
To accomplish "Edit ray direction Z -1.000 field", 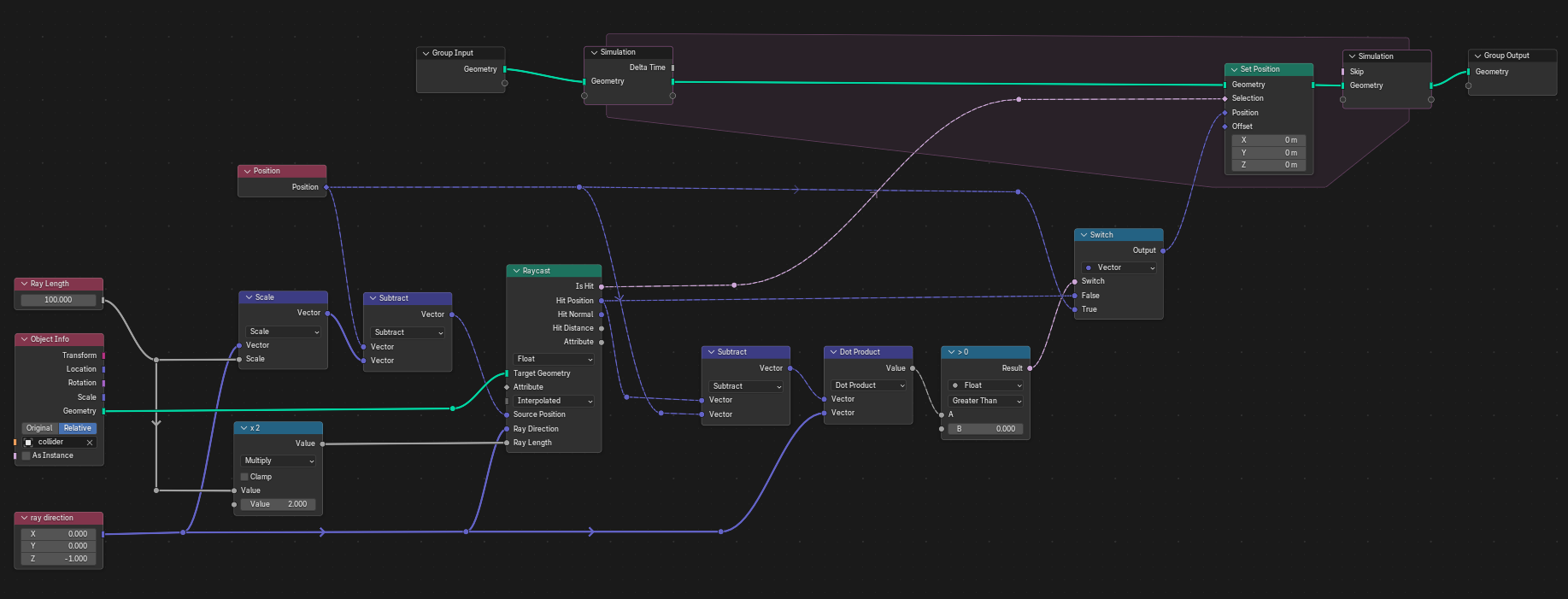I will [x=58, y=559].
